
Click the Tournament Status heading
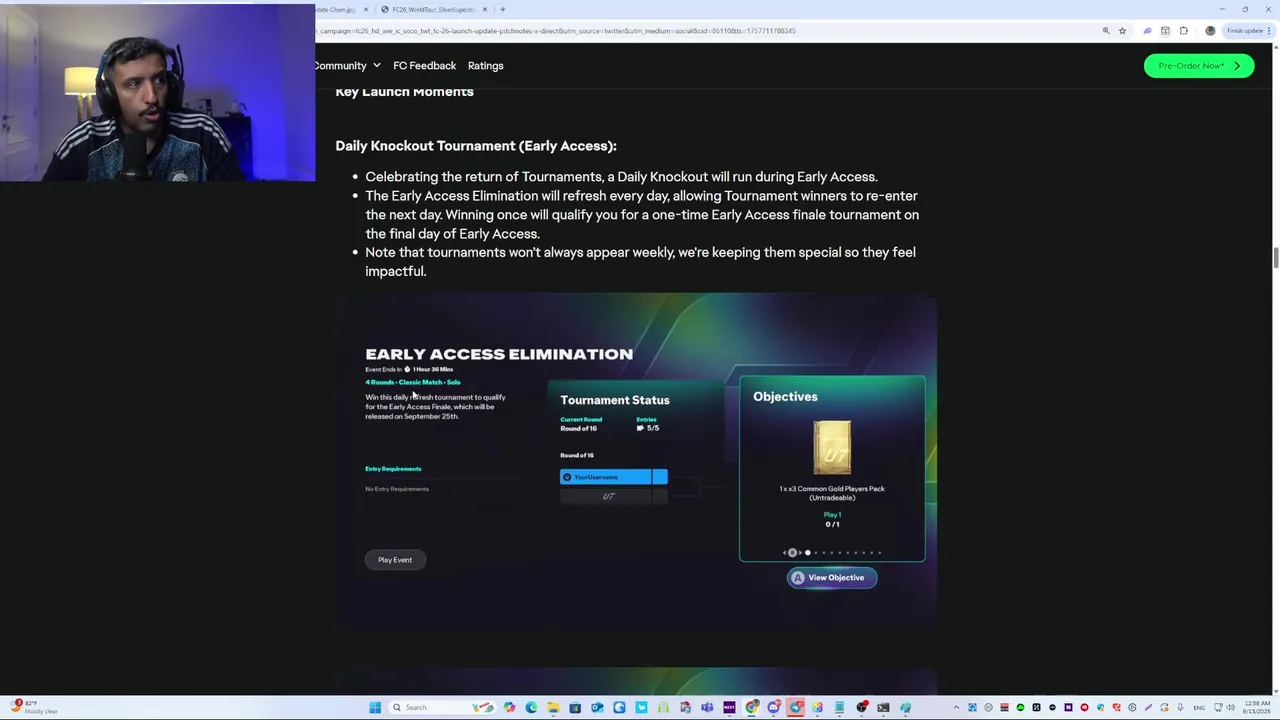615,400
